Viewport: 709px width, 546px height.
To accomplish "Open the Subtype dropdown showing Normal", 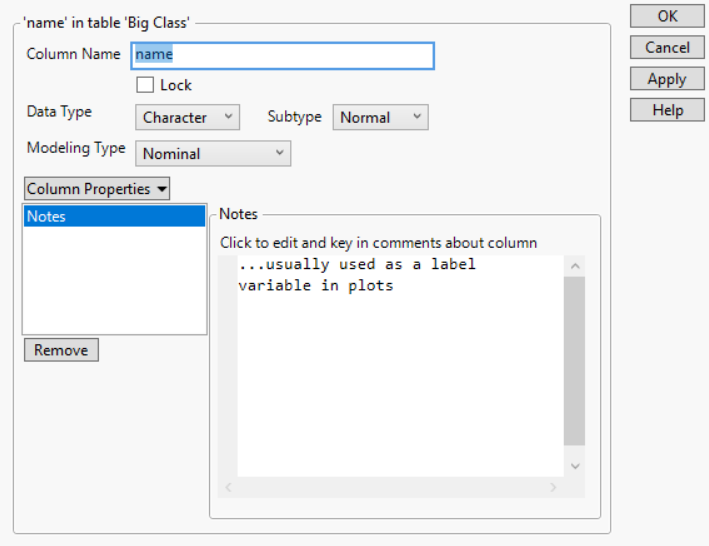I will click(380, 118).
